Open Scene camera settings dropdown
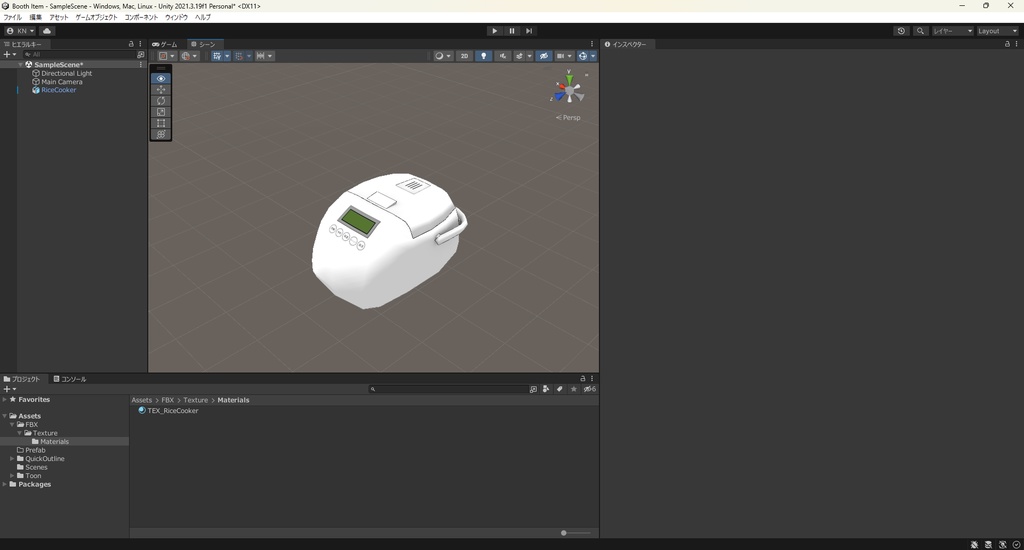Image resolution: width=1024 pixels, height=550 pixels. [564, 56]
